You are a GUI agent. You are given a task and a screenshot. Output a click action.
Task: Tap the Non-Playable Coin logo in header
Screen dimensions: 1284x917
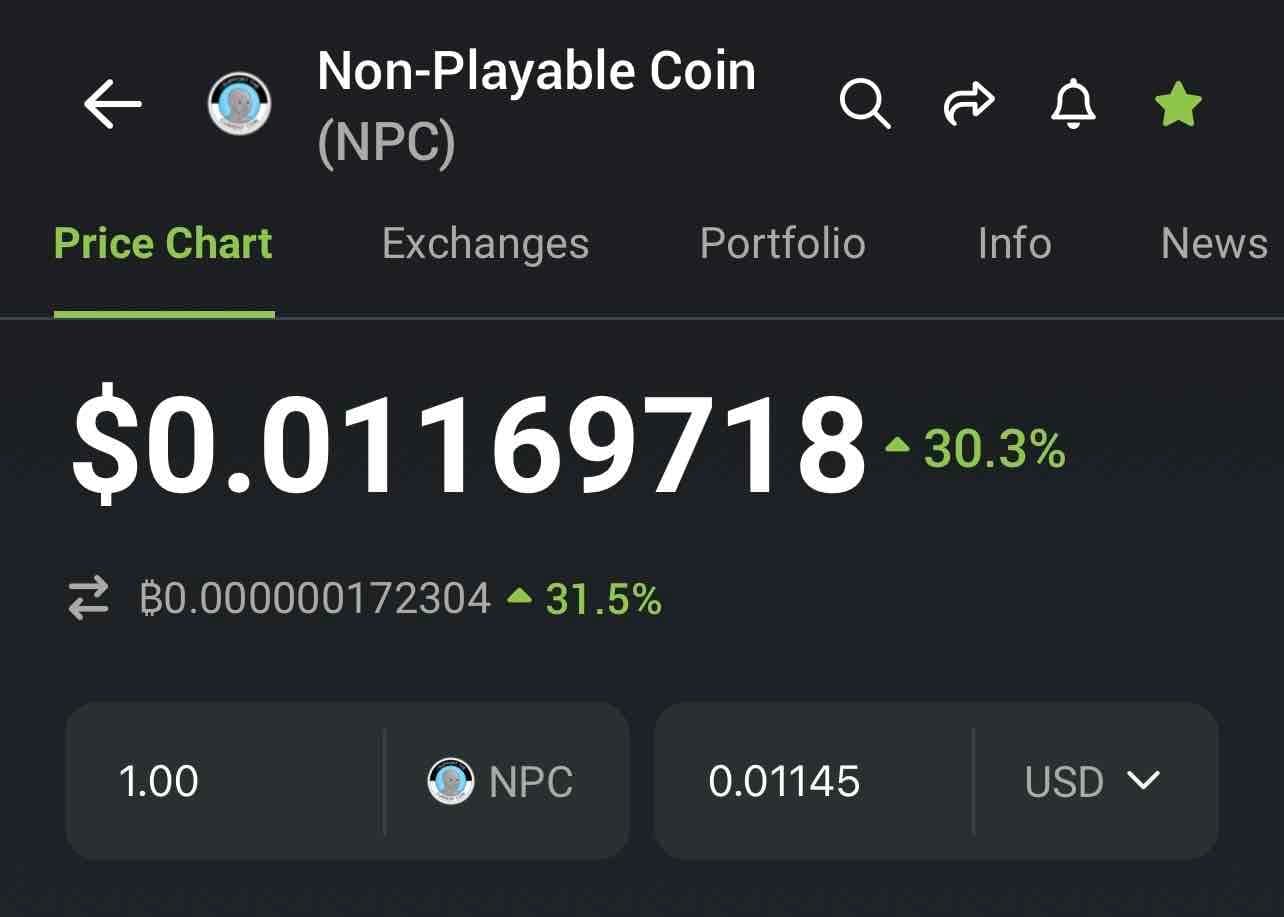coord(240,103)
